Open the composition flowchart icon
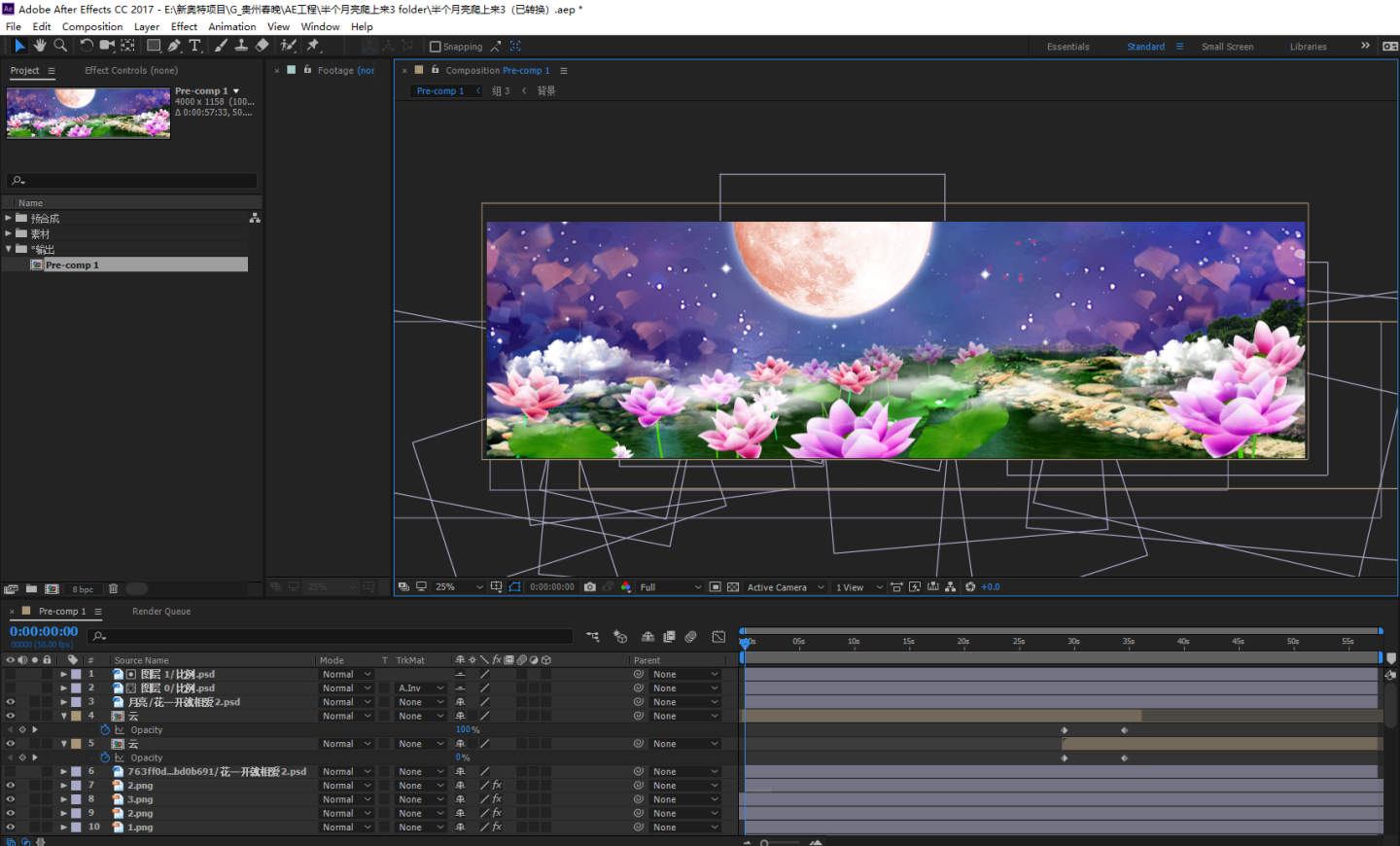The height and width of the screenshot is (846, 1400). click(x=950, y=587)
